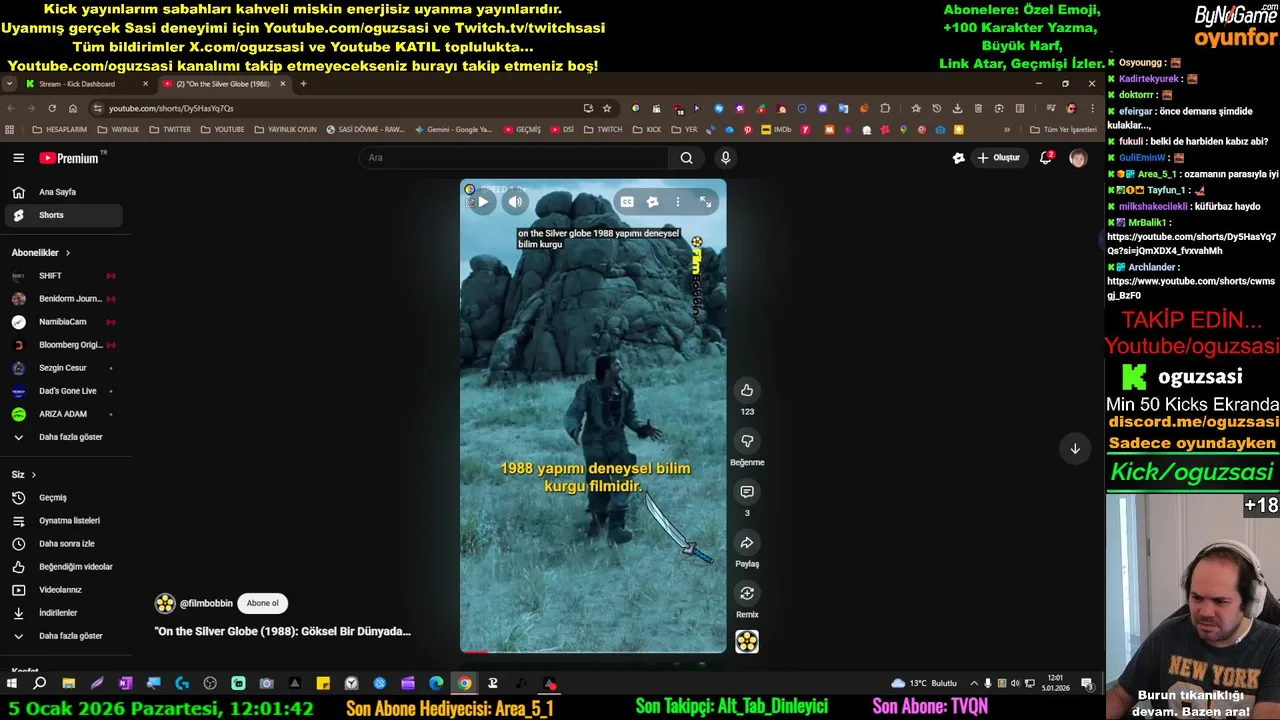
Task: Open Windows Start menu
Action: click(x=11, y=684)
